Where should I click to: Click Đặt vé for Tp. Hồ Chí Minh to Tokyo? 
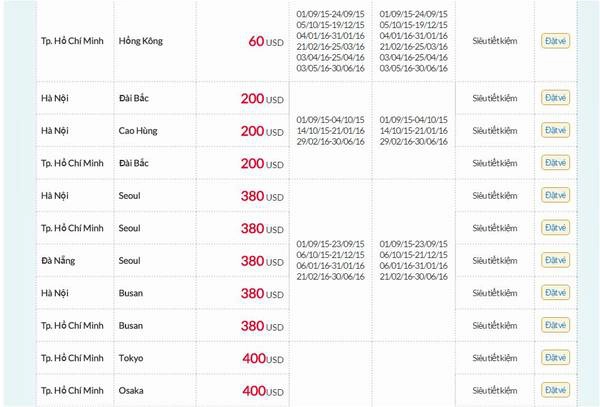pyautogui.click(x=555, y=358)
